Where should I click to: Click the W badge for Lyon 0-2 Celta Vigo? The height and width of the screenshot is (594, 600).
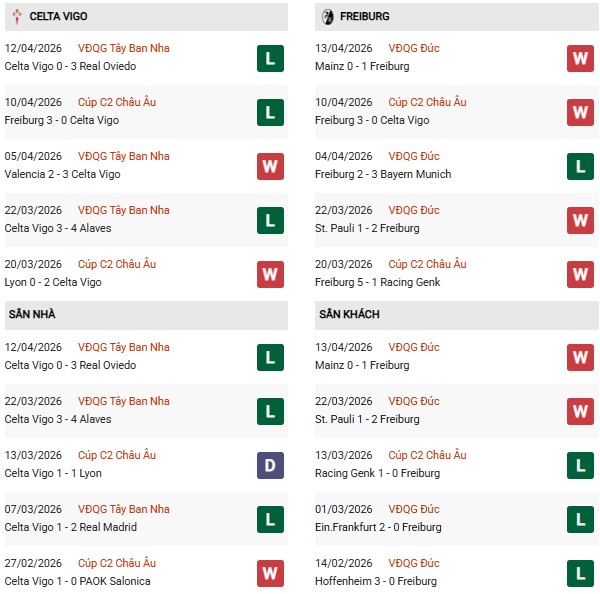click(x=270, y=273)
